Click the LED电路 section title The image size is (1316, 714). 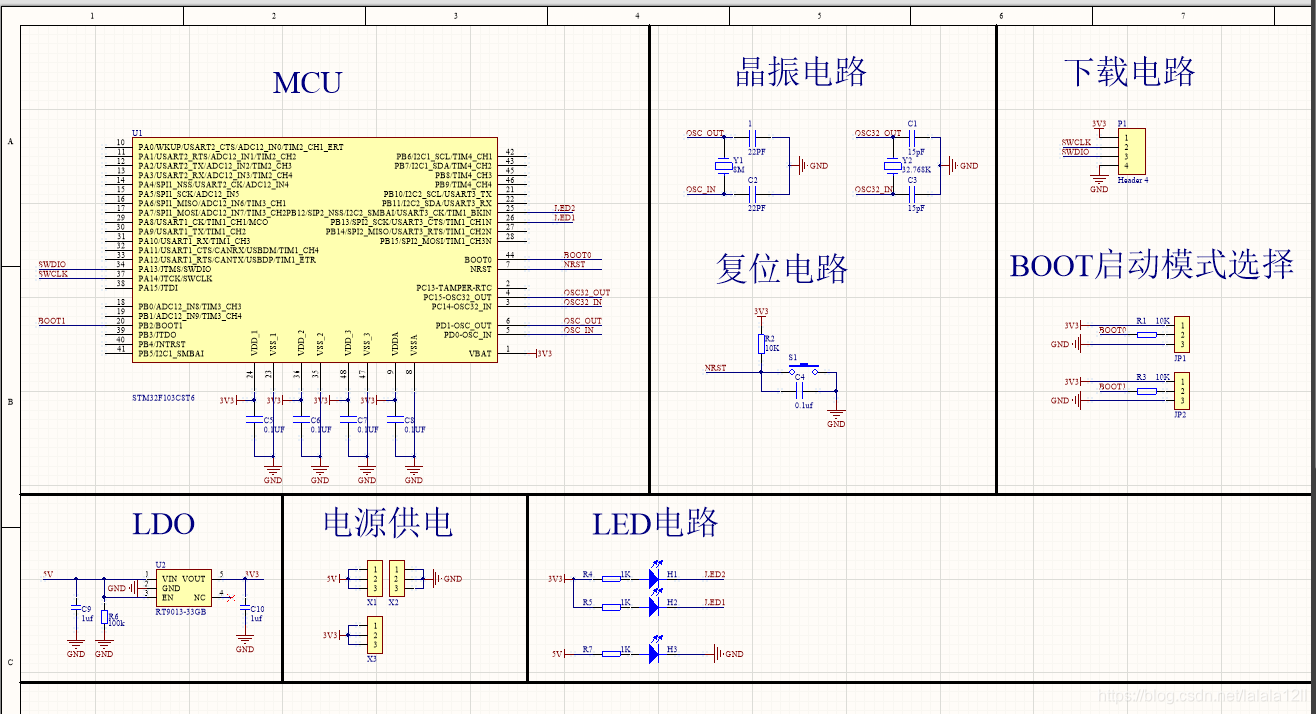(656, 523)
